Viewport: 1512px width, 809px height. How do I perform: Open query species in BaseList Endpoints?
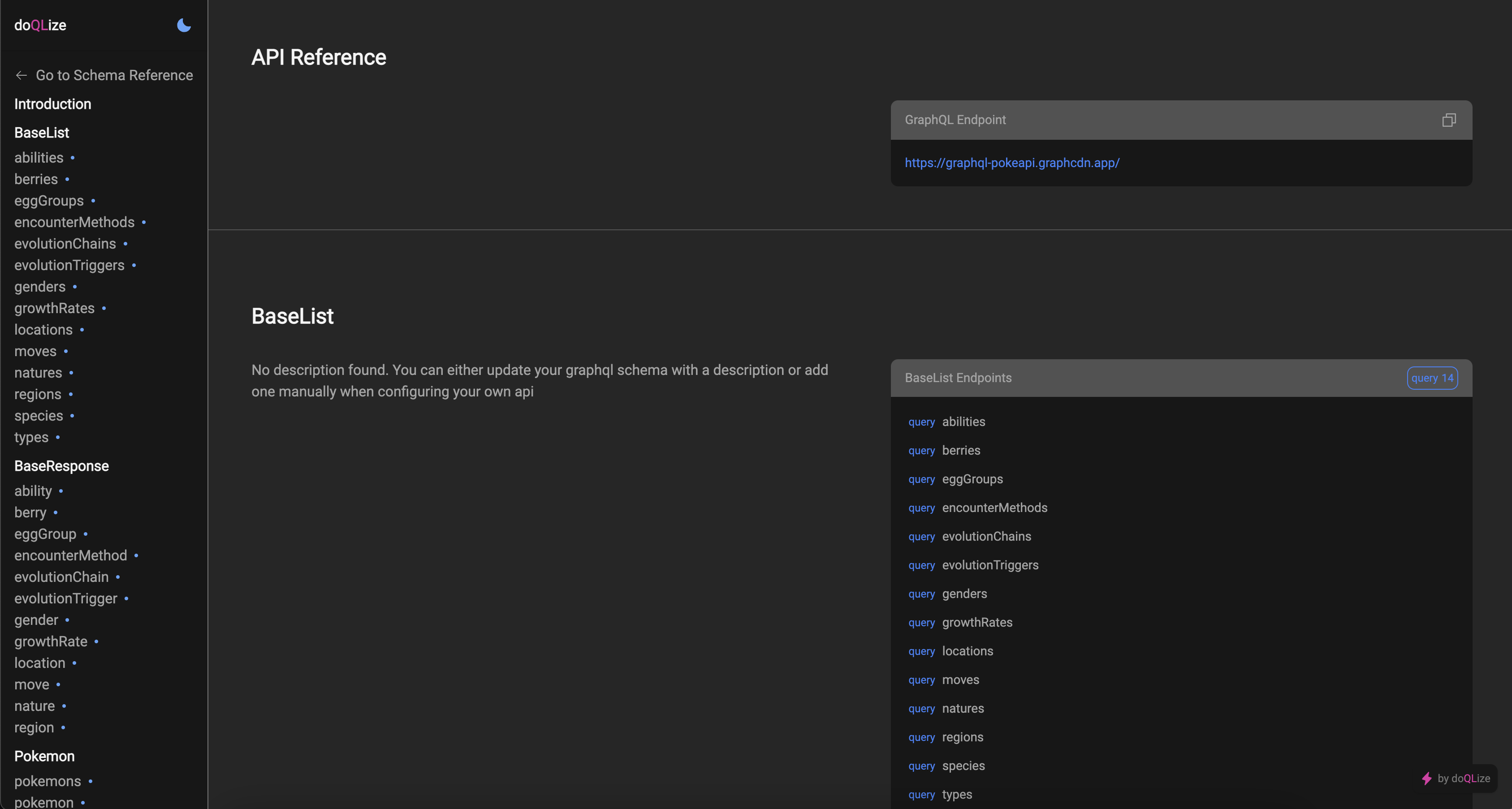(947, 766)
